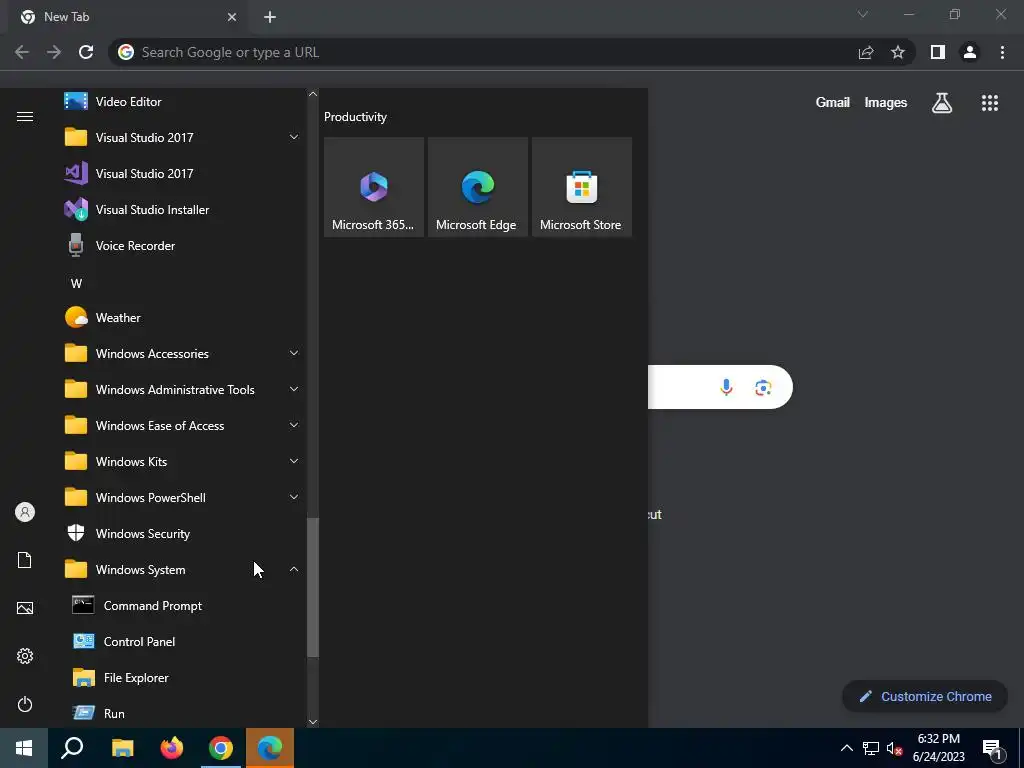Open the notification center icon
Screen dimensions: 1024x768
[992, 748]
